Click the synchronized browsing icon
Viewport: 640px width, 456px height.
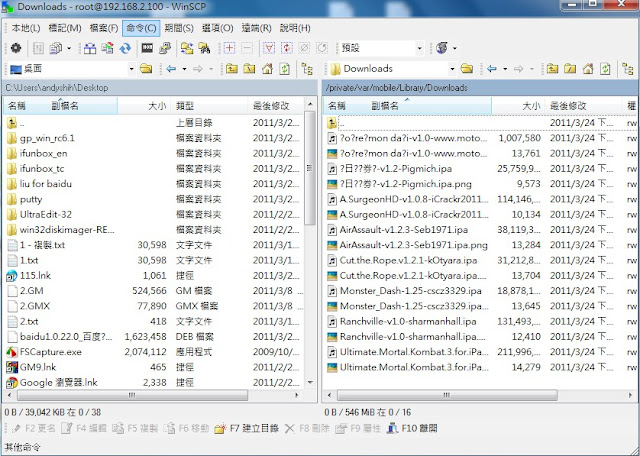[x=187, y=48]
